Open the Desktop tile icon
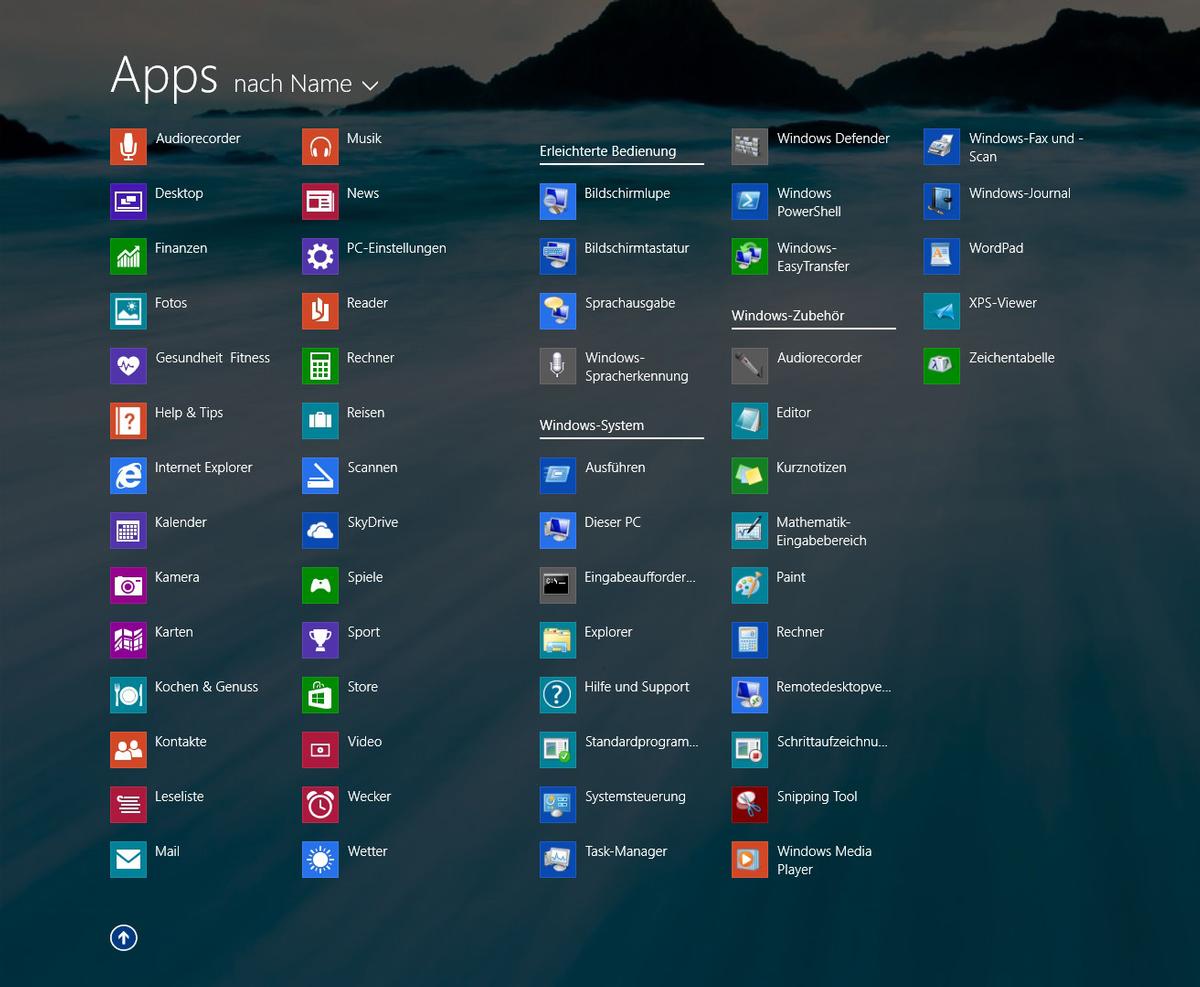Viewport: 1200px width, 987px height. pyautogui.click(x=128, y=202)
